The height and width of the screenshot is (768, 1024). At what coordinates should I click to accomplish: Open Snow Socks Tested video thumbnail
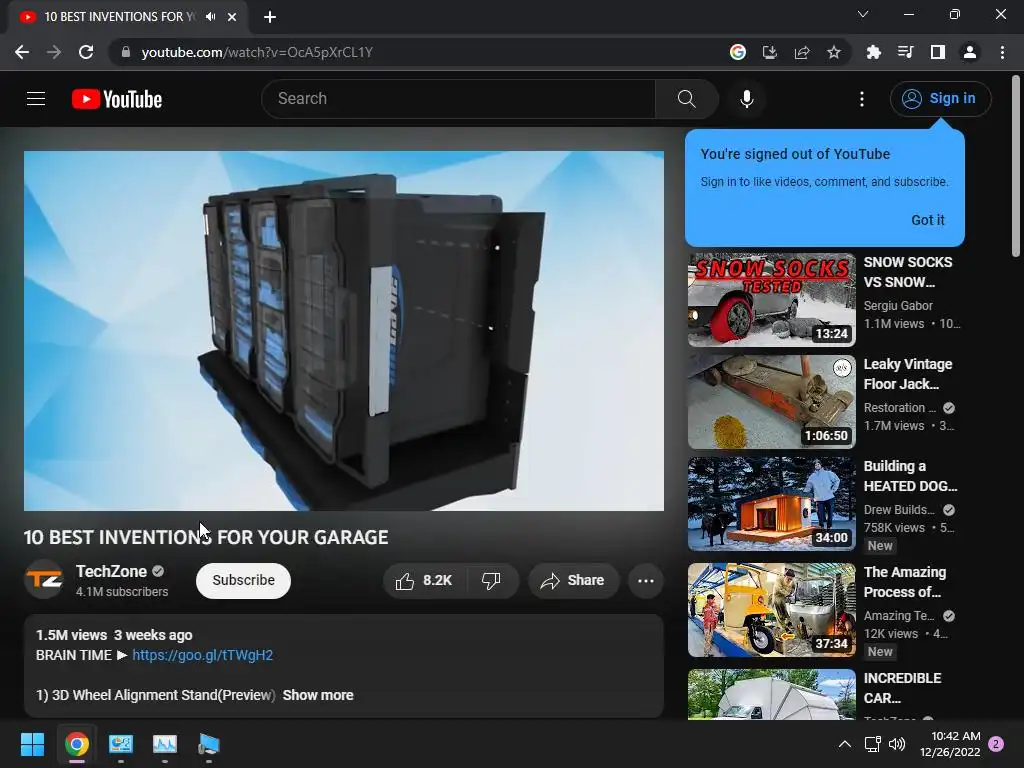coord(771,300)
